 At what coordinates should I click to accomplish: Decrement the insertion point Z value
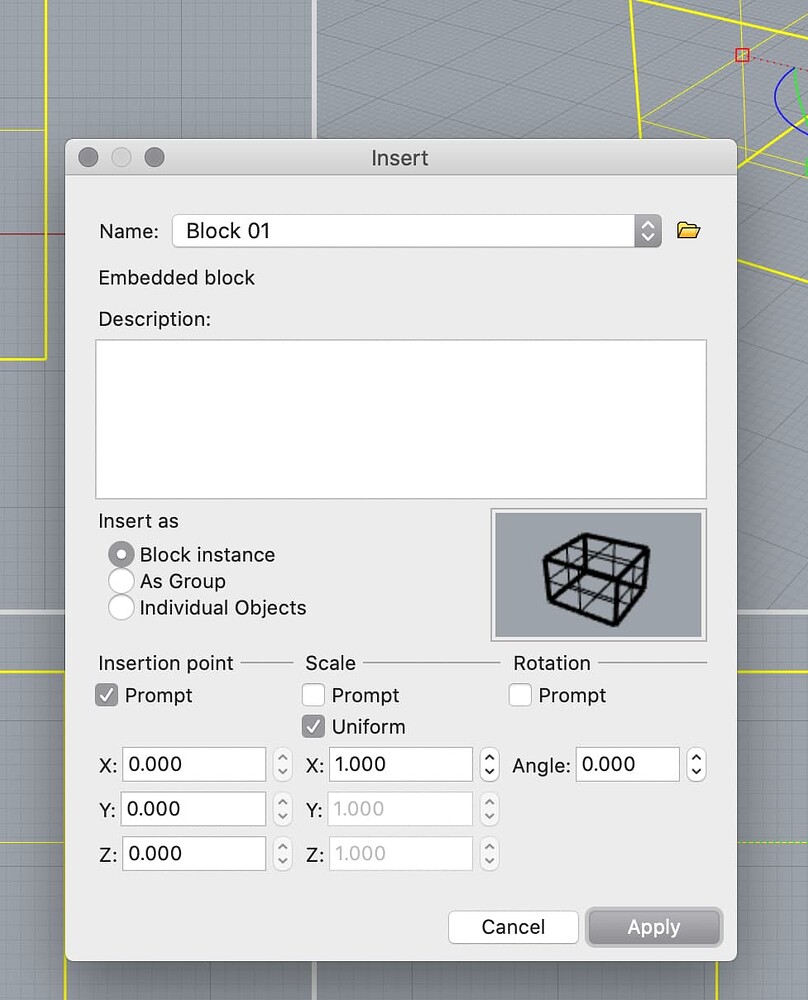coord(281,859)
